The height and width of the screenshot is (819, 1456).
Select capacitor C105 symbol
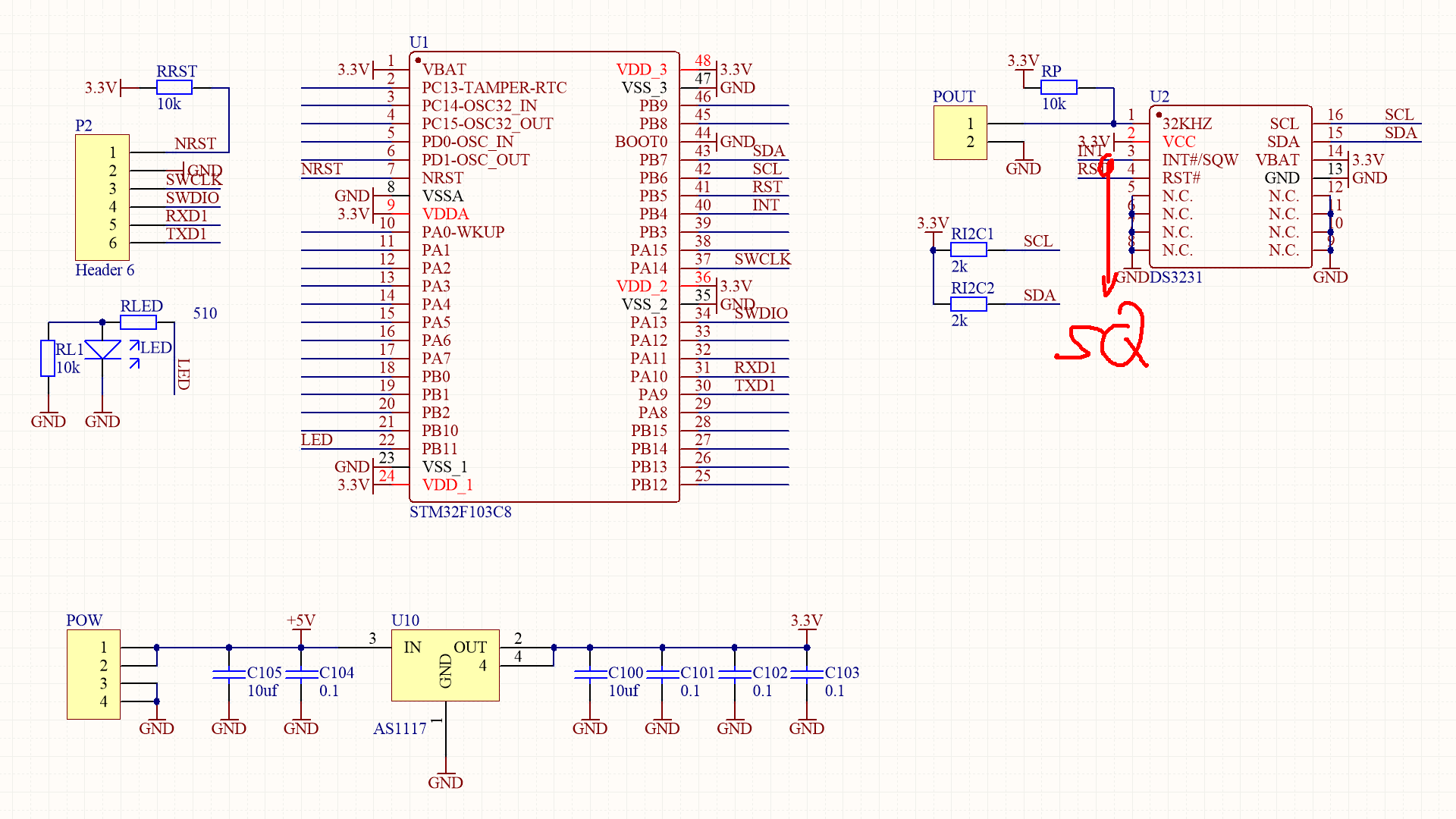(x=229, y=674)
